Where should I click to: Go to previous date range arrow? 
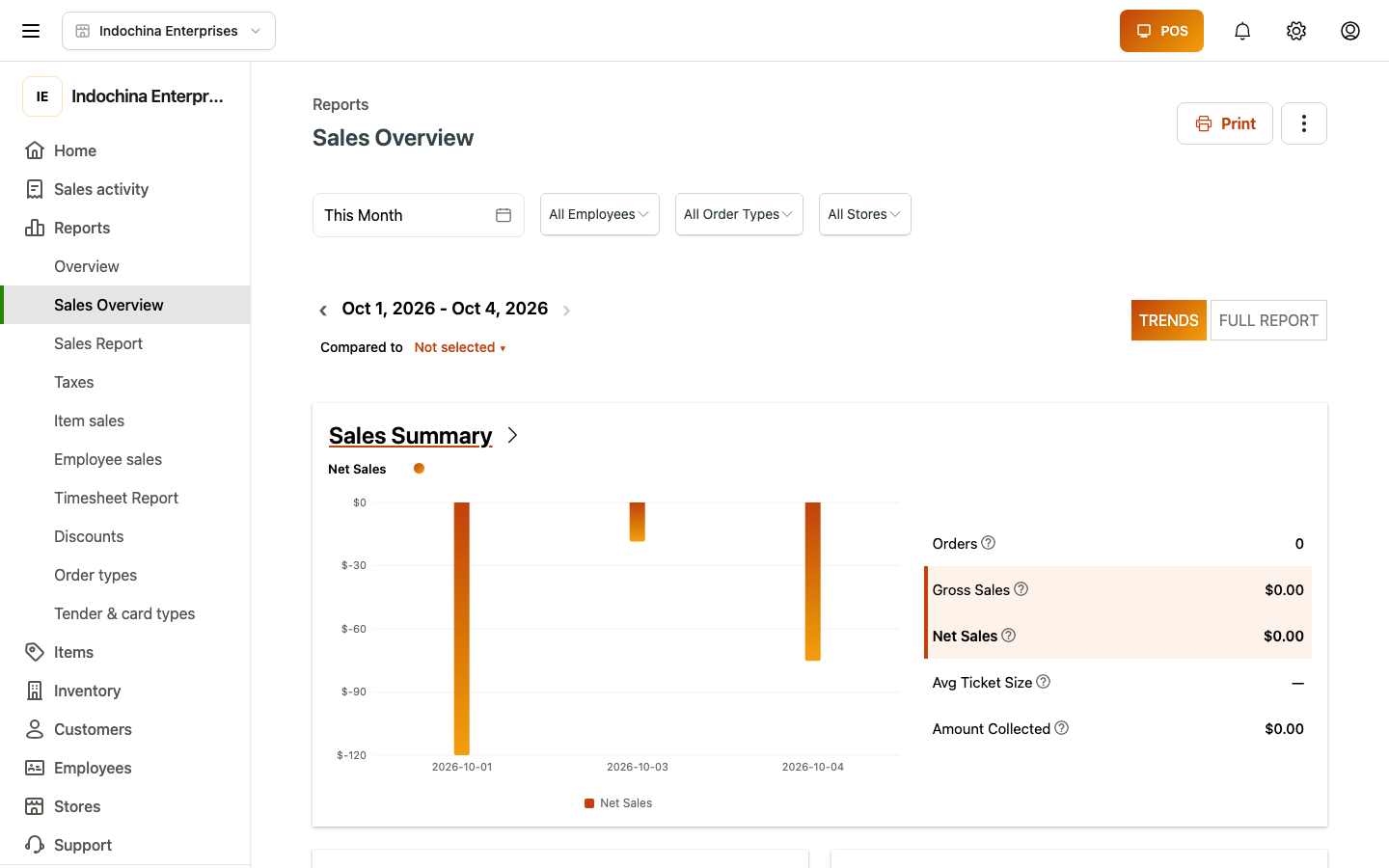(x=323, y=310)
